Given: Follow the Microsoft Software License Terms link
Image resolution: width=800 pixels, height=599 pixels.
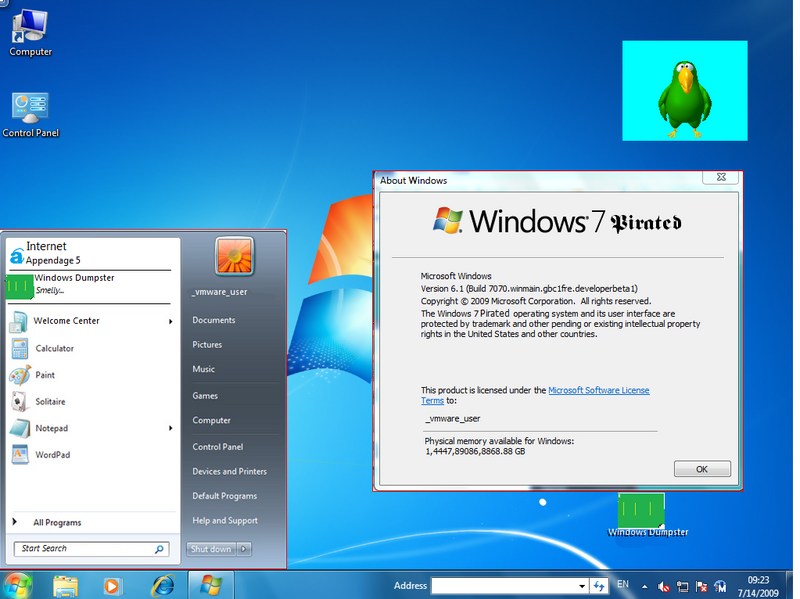Looking at the screenshot, I should click(x=598, y=390).
